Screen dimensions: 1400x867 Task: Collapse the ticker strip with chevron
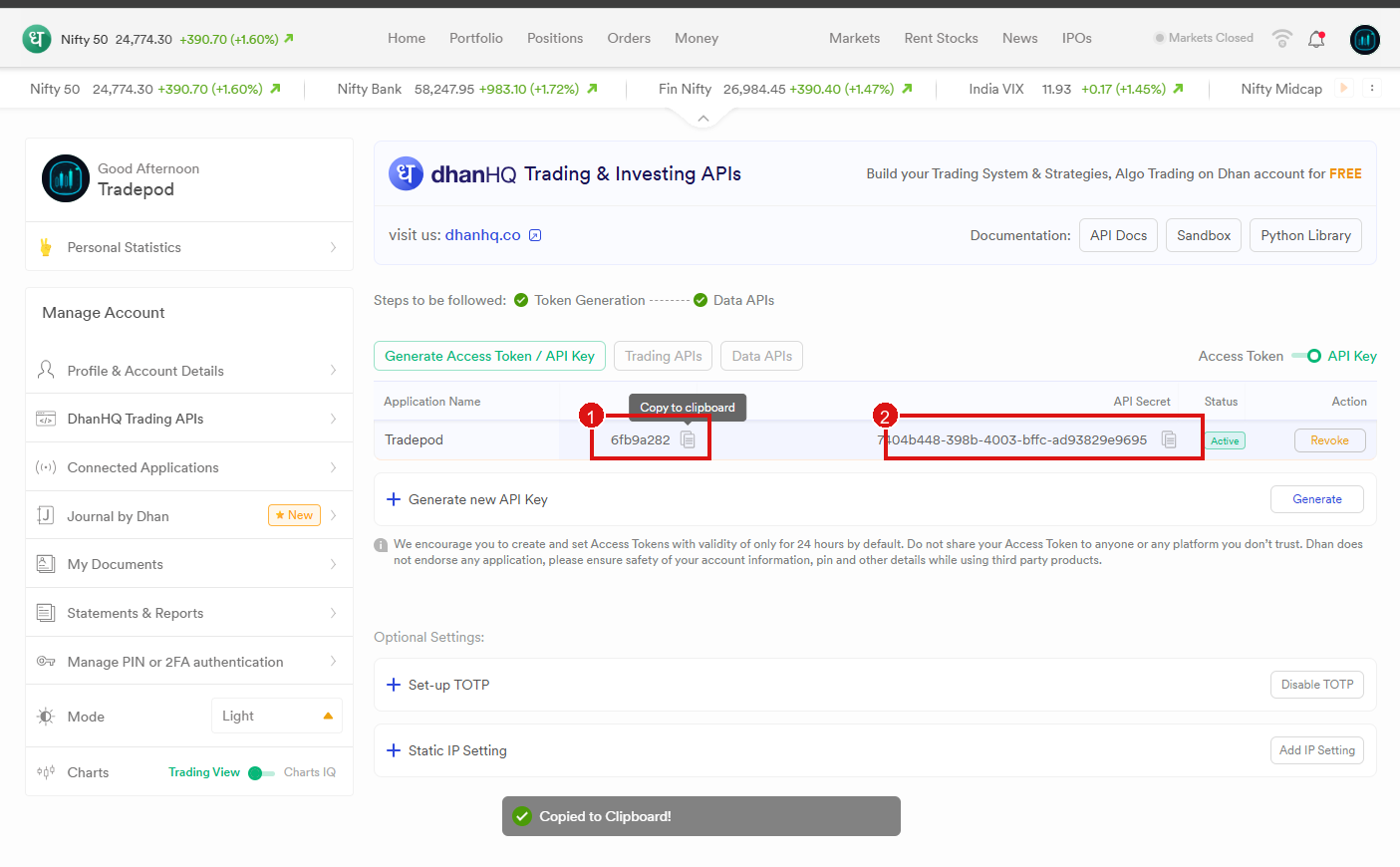click(x=703, y=119)
